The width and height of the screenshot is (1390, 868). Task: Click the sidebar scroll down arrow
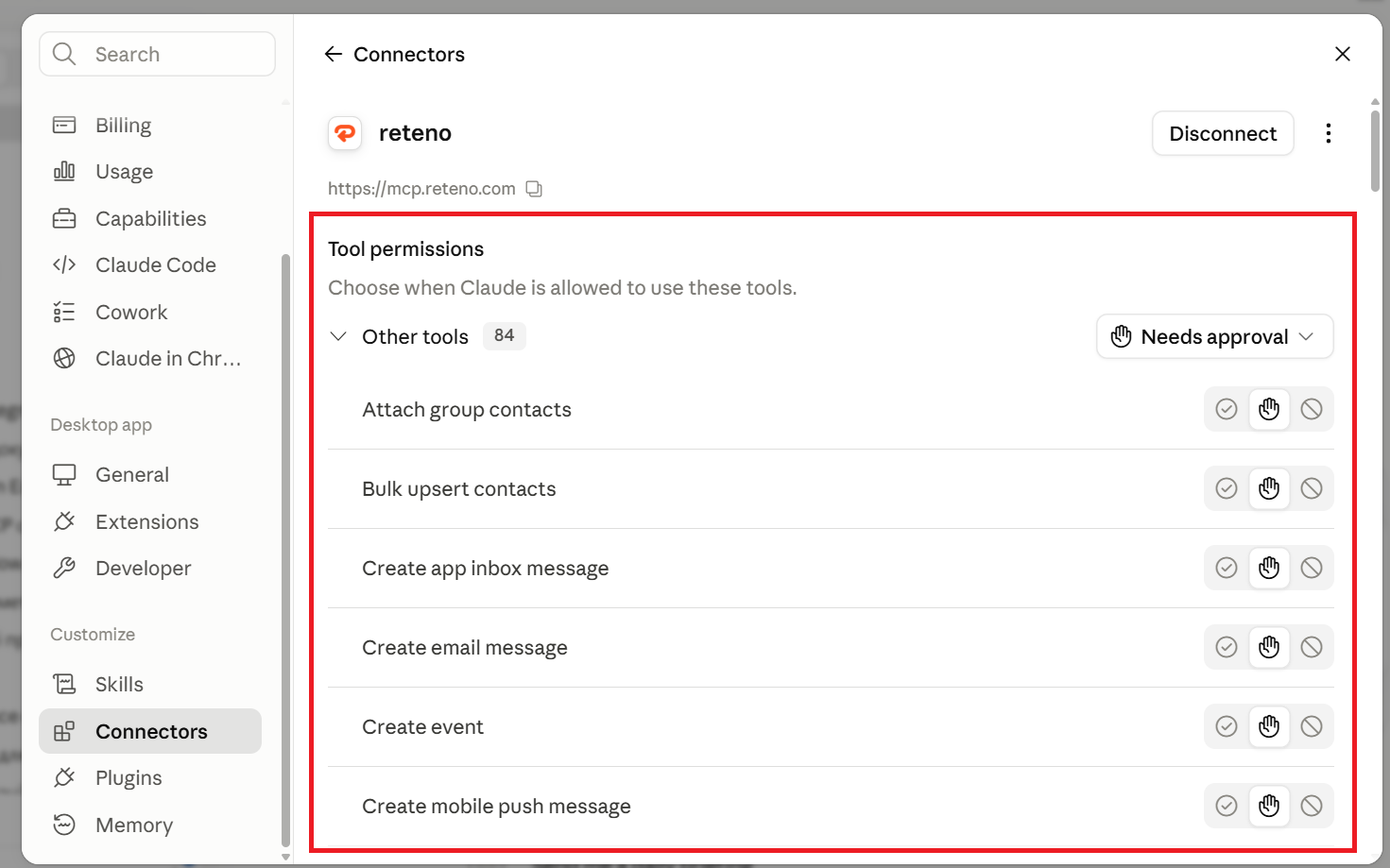(x=285, y=857)
